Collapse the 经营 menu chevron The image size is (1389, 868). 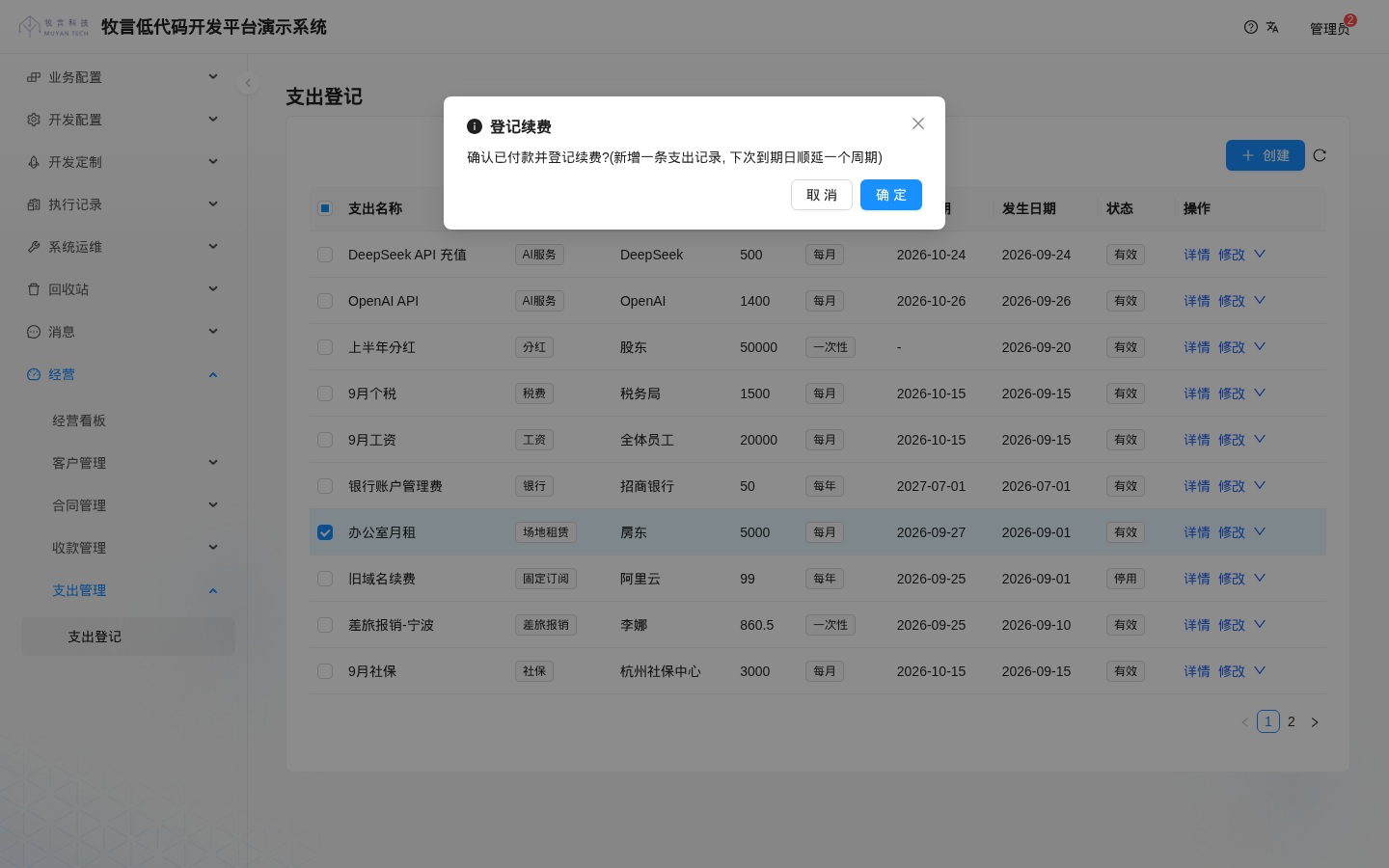pos(213,374)
